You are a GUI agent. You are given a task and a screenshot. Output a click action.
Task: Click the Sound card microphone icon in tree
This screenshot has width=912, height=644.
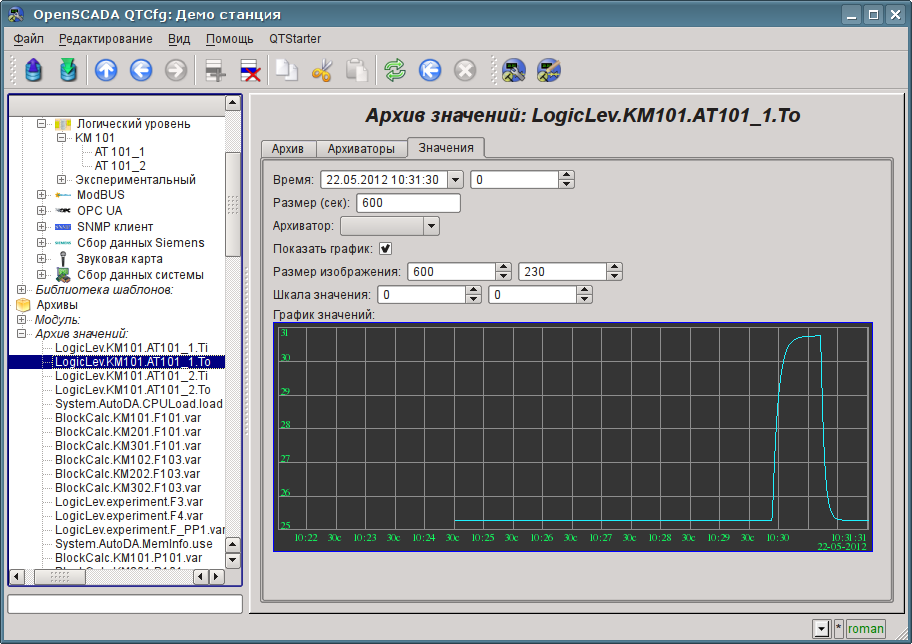click(63, 259)
